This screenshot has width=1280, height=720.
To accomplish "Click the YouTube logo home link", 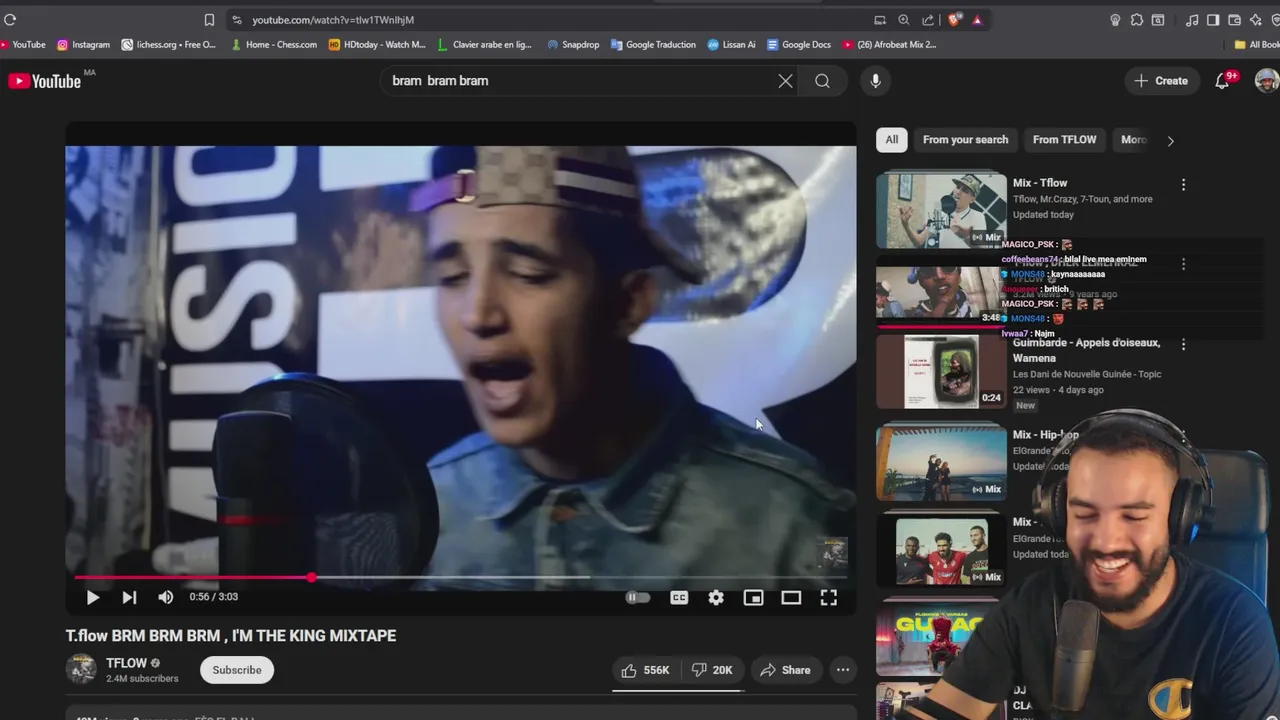I will click(x=45, y=81).
